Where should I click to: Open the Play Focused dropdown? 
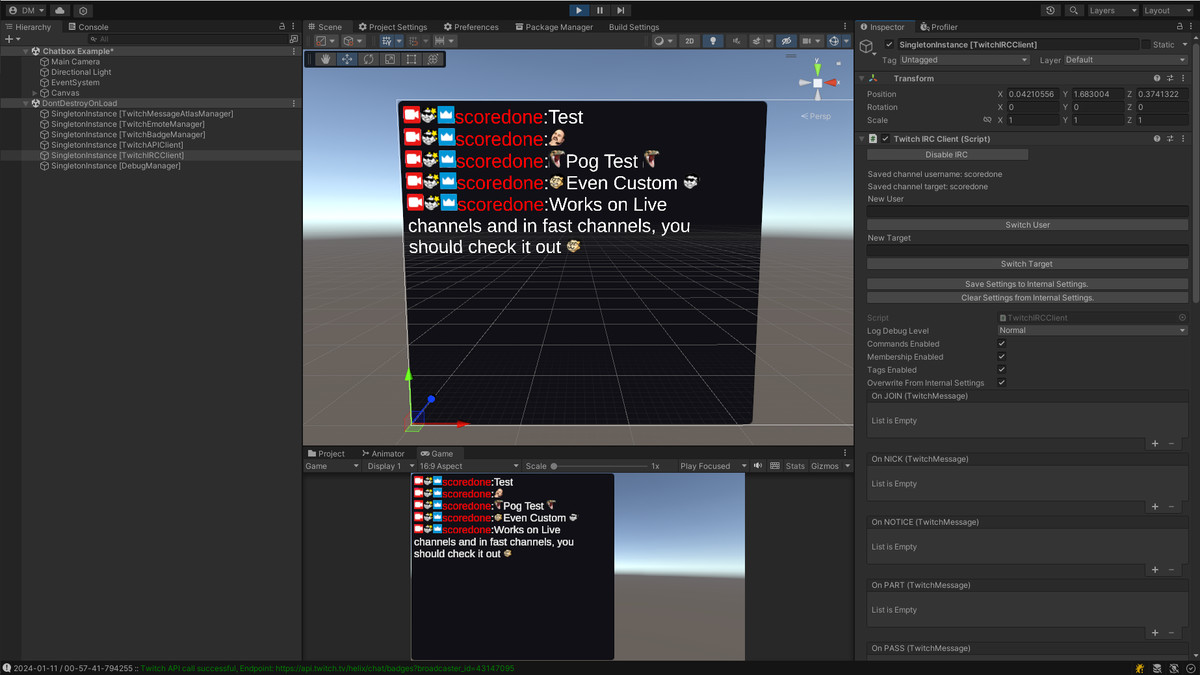(712, 466)
